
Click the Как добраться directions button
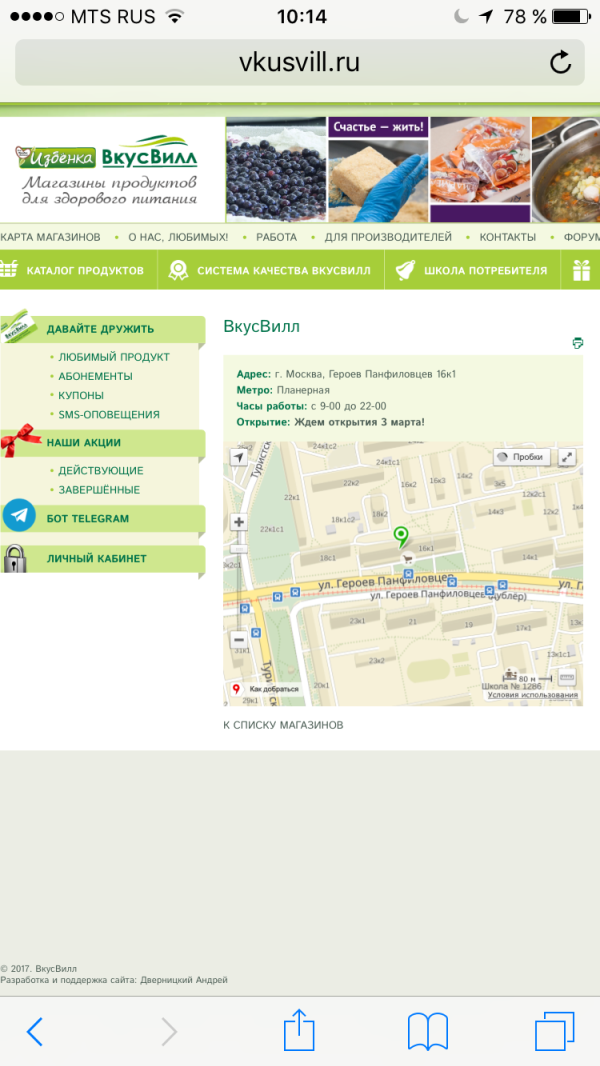pyautogui.click(x=267, y=689)
